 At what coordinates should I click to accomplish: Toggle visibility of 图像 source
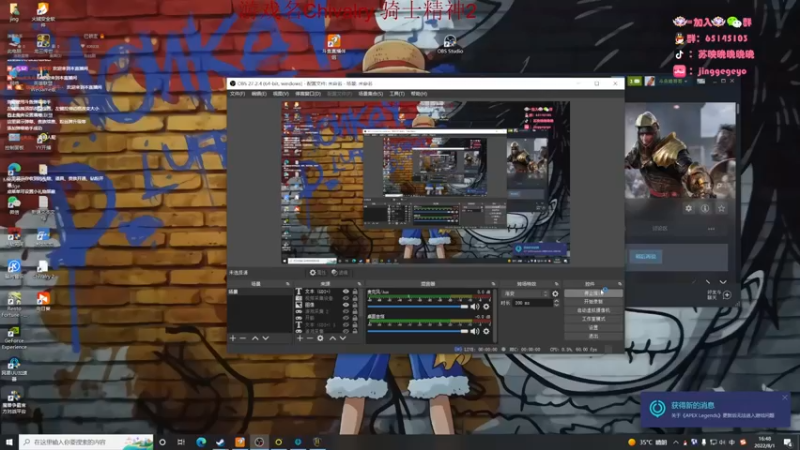[x=346, y=305]
